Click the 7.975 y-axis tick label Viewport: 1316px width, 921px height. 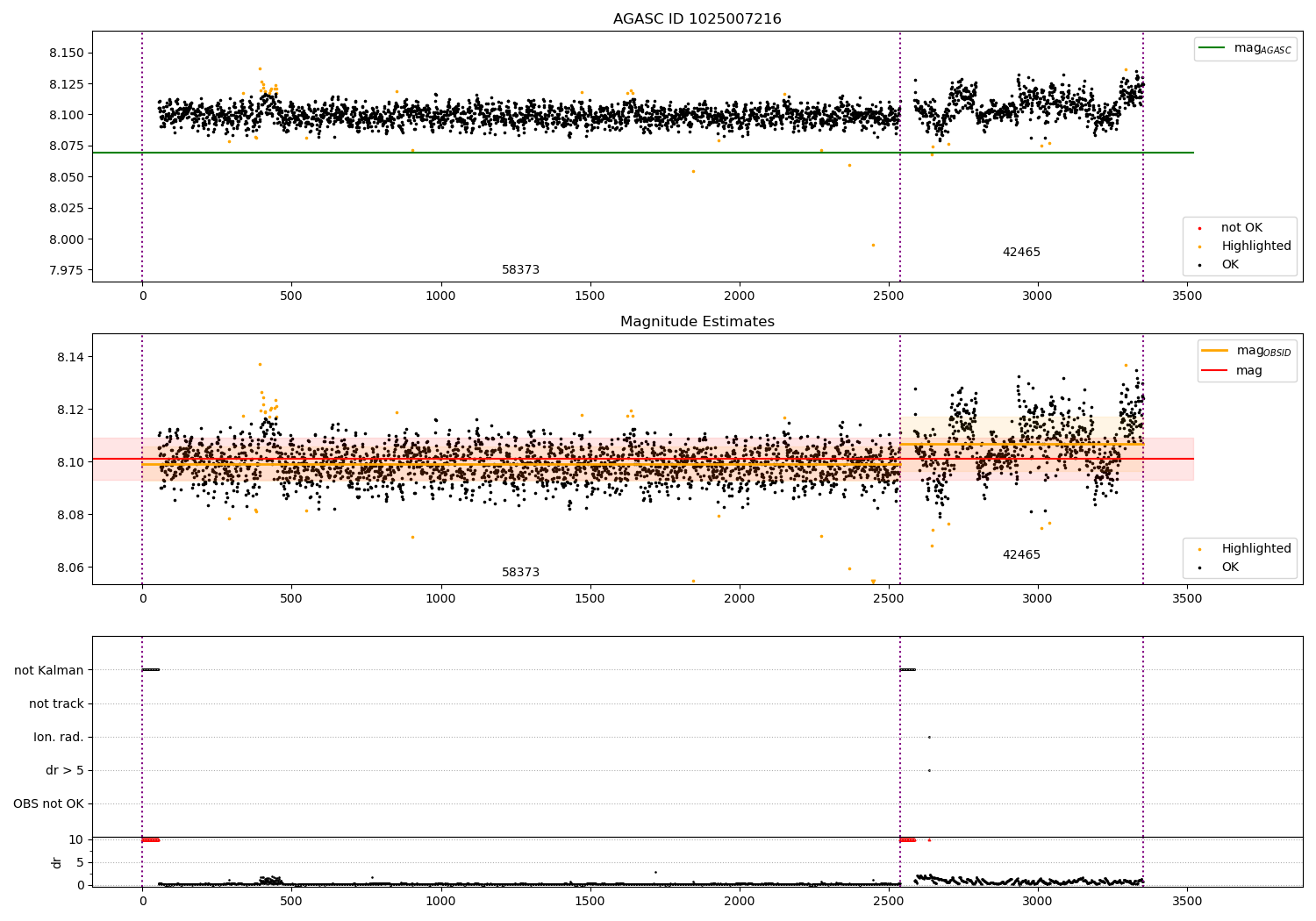point(67,270)
